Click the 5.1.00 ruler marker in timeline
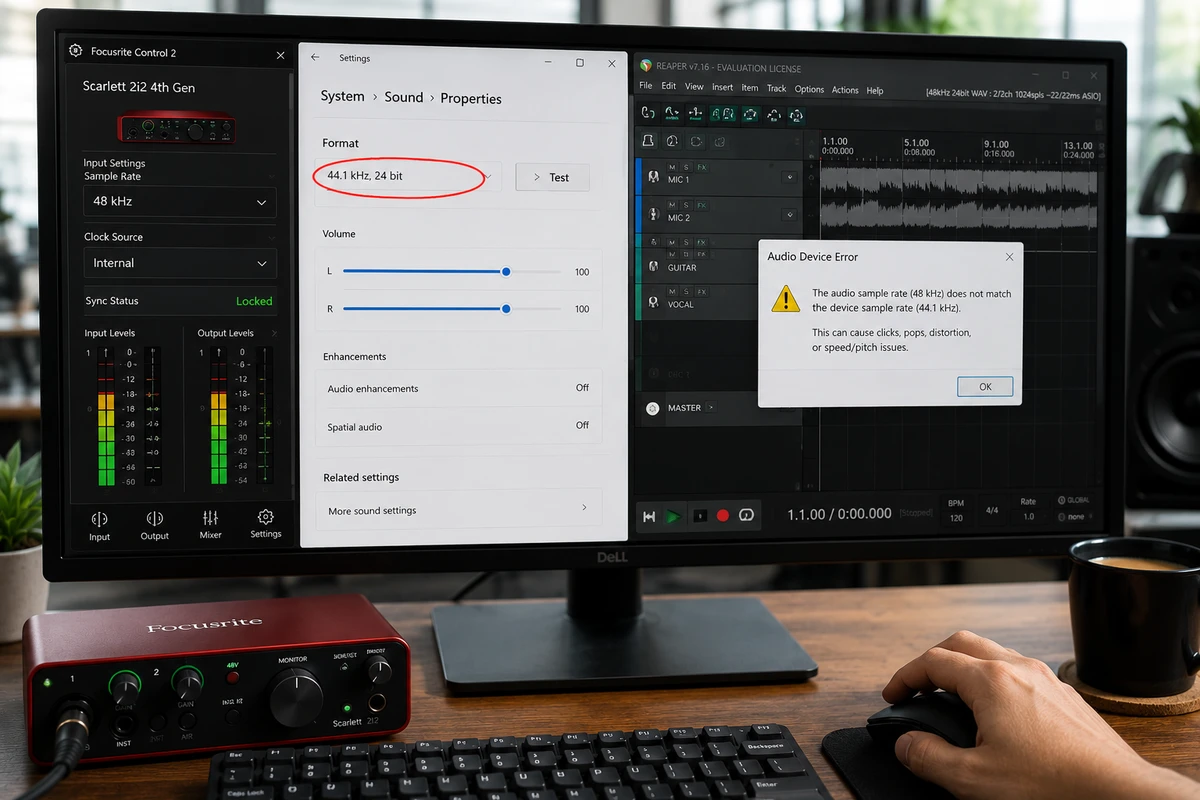This screenshot has width=1200, height=800. pyautogui.click(x=917, y=142)
